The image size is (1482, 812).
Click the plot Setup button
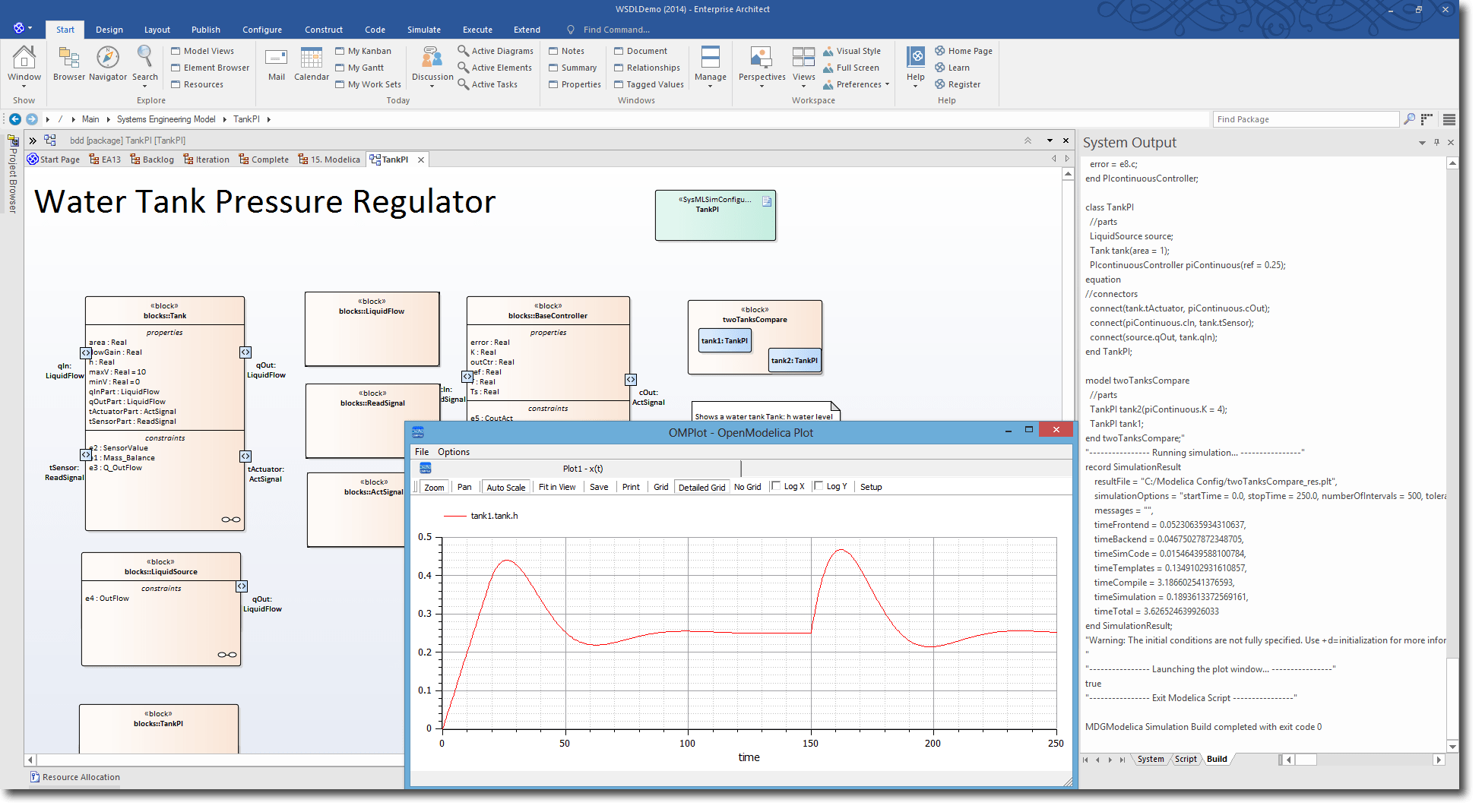pos(871,487)
